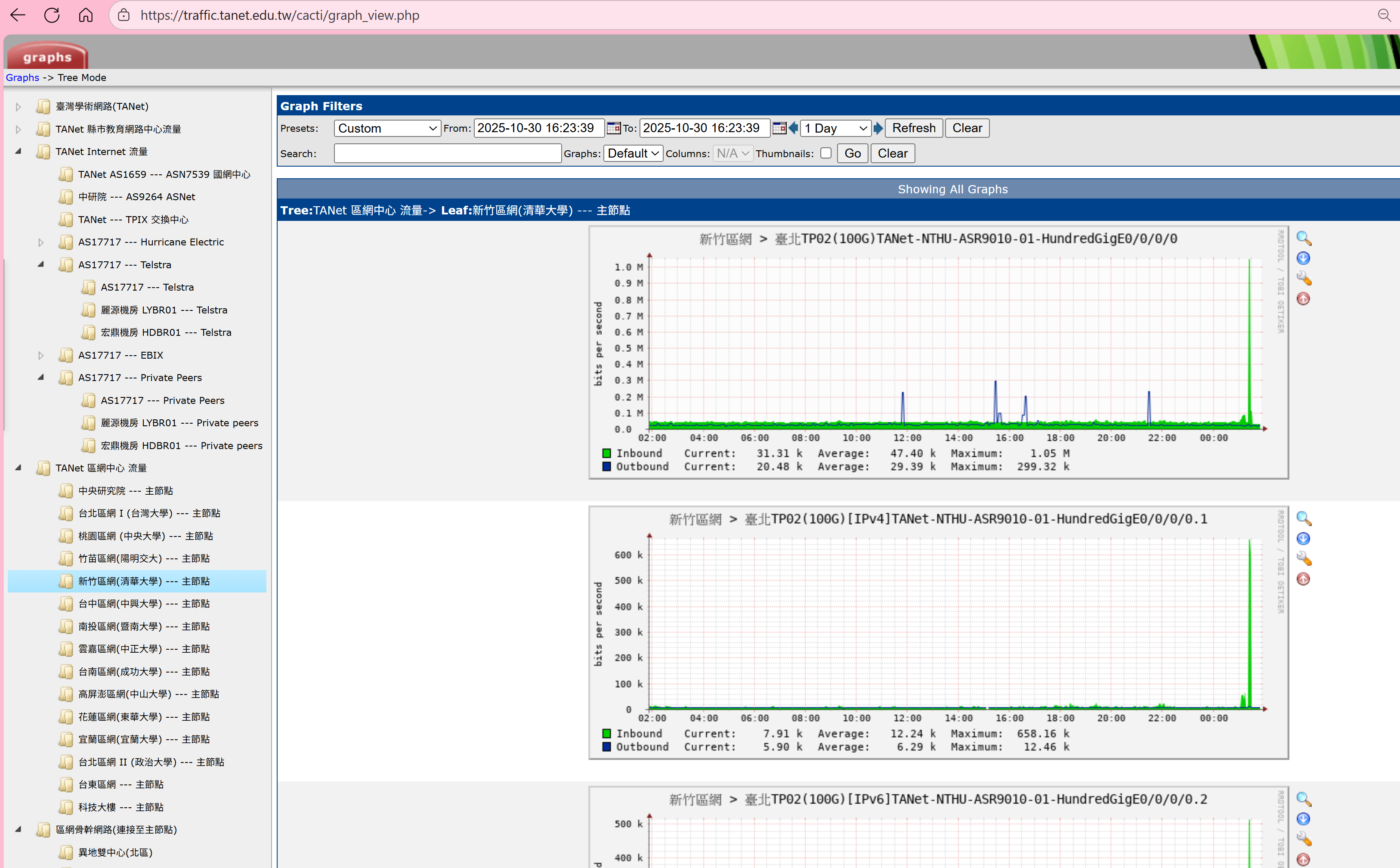This screenshot has height=868, width=1400.
Task: Expand the 臺灣學術網路(TANet) tree node
Action: coord(19,107)
